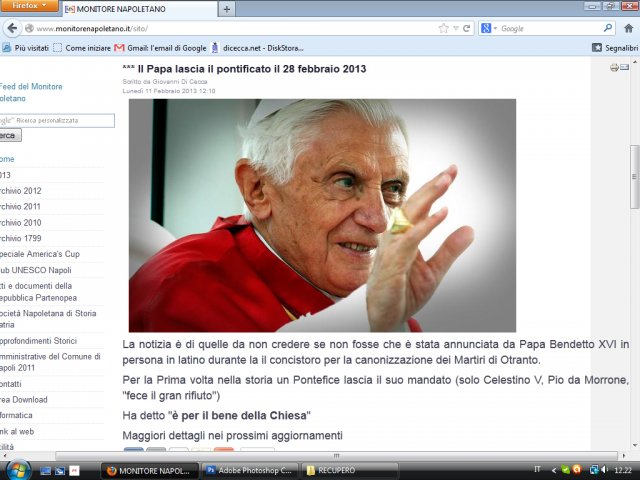
Task: Click the scroll up arrow
Action: [x=634, y=62]
